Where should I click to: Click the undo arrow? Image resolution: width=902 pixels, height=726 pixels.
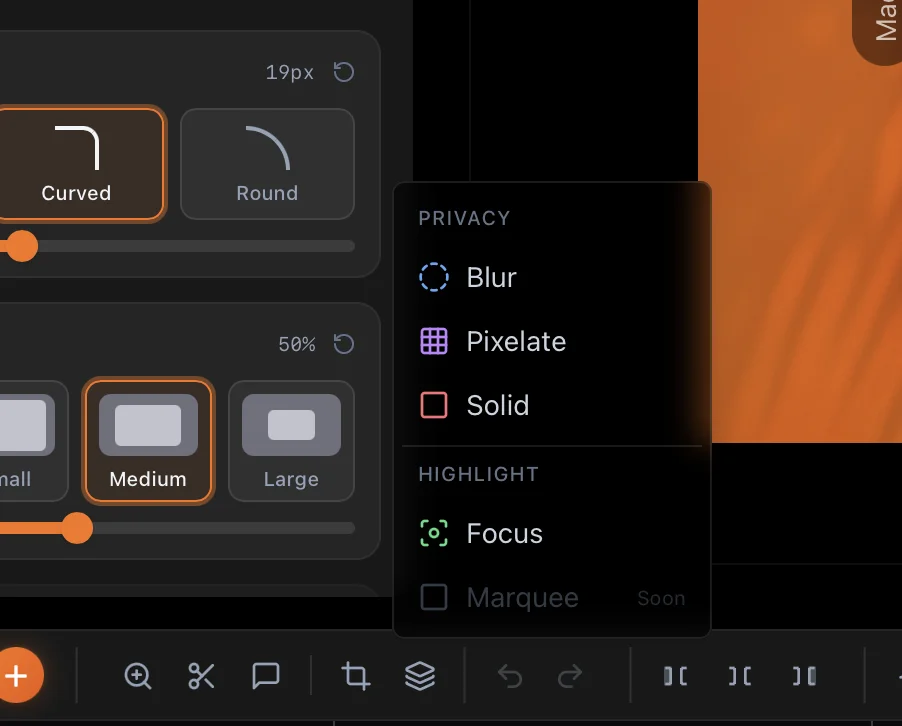tap(510, 676)
